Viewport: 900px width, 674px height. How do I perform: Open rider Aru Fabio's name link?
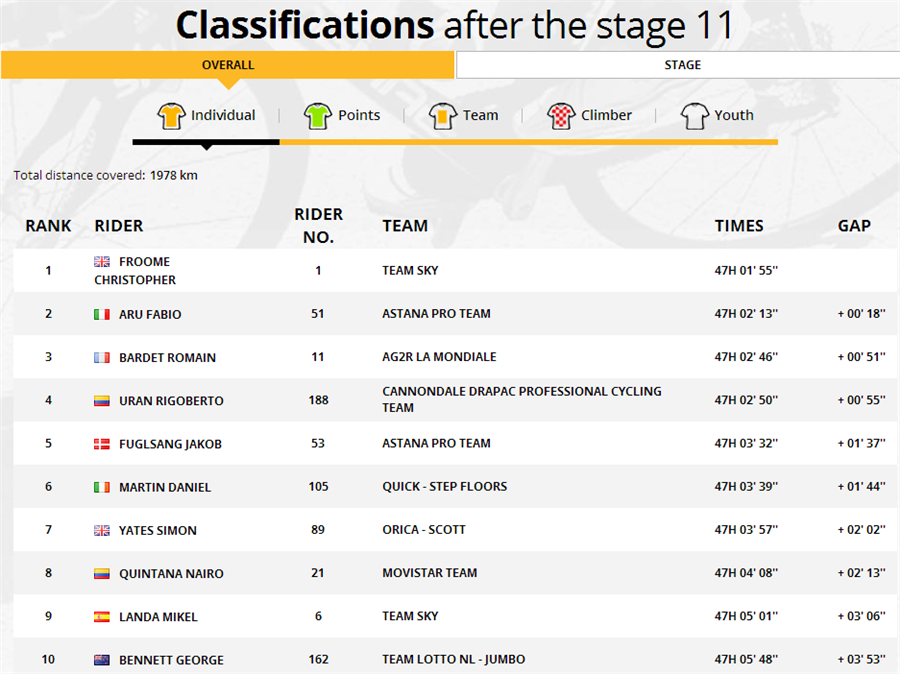click(150, 315)
